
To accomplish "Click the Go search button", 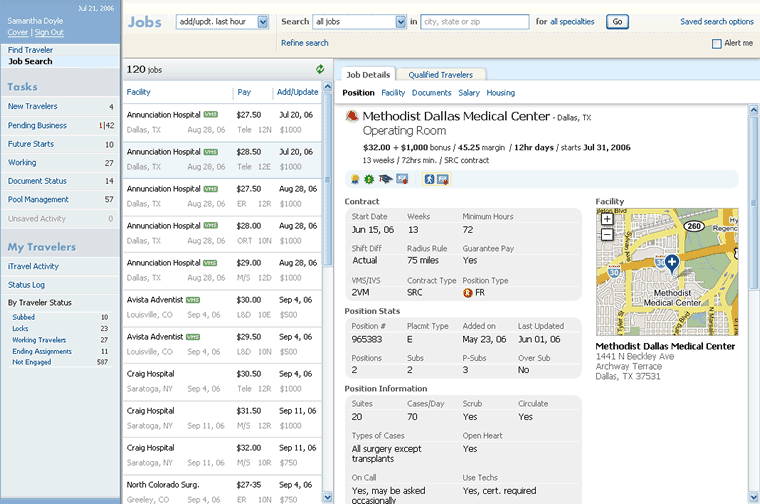I will pos(617,22).
